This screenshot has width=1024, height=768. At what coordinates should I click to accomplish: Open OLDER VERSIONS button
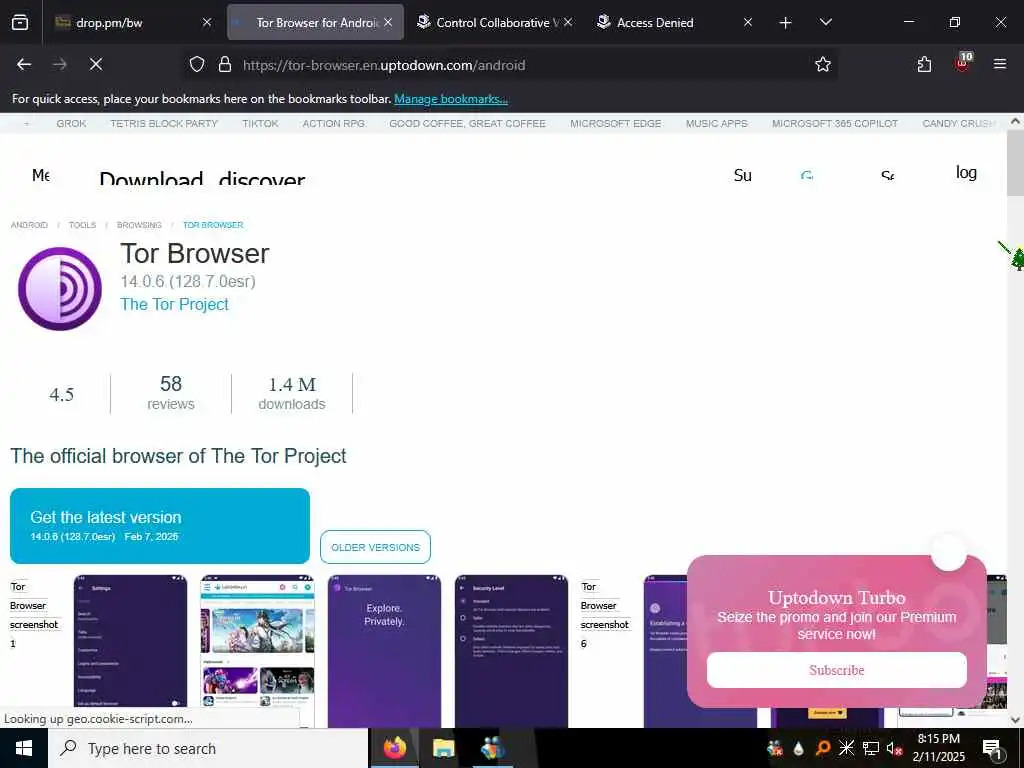[375, 547]
